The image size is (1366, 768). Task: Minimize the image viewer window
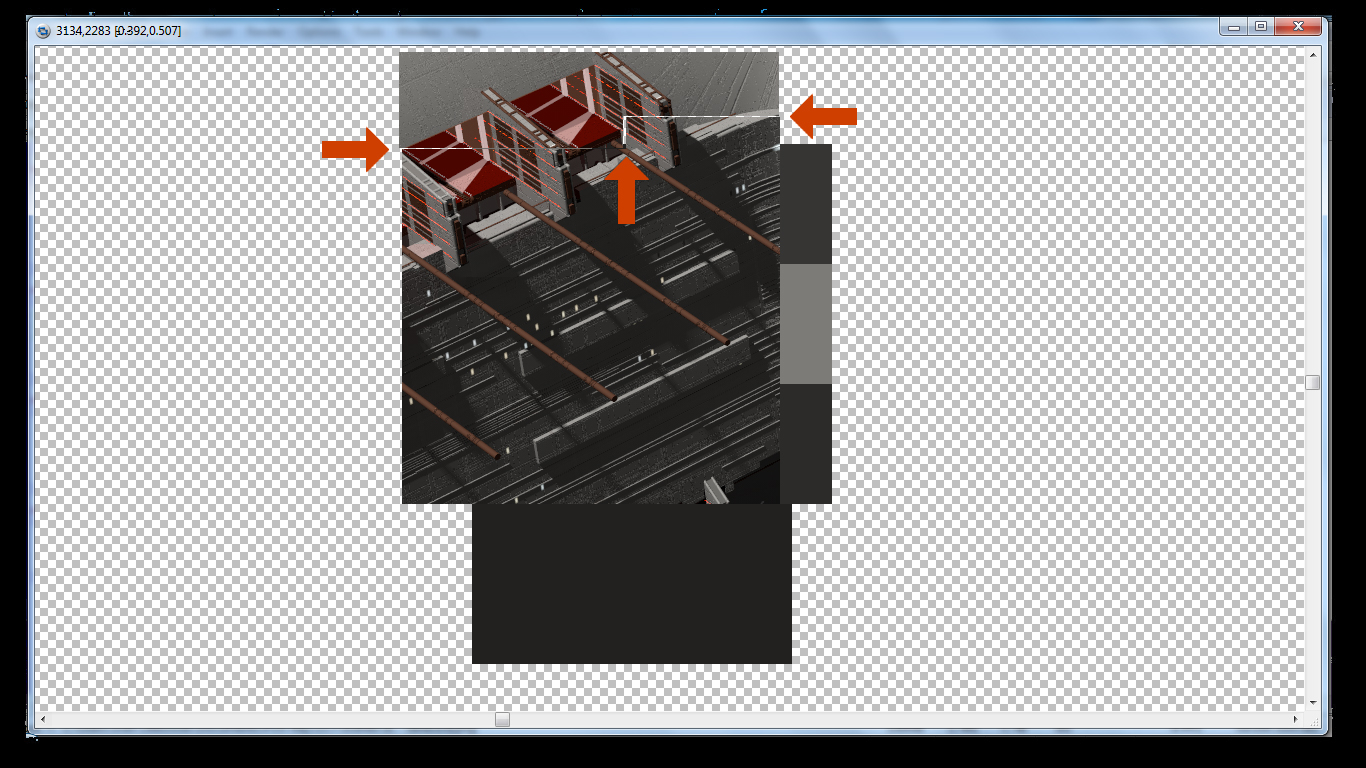(1234, 26)
